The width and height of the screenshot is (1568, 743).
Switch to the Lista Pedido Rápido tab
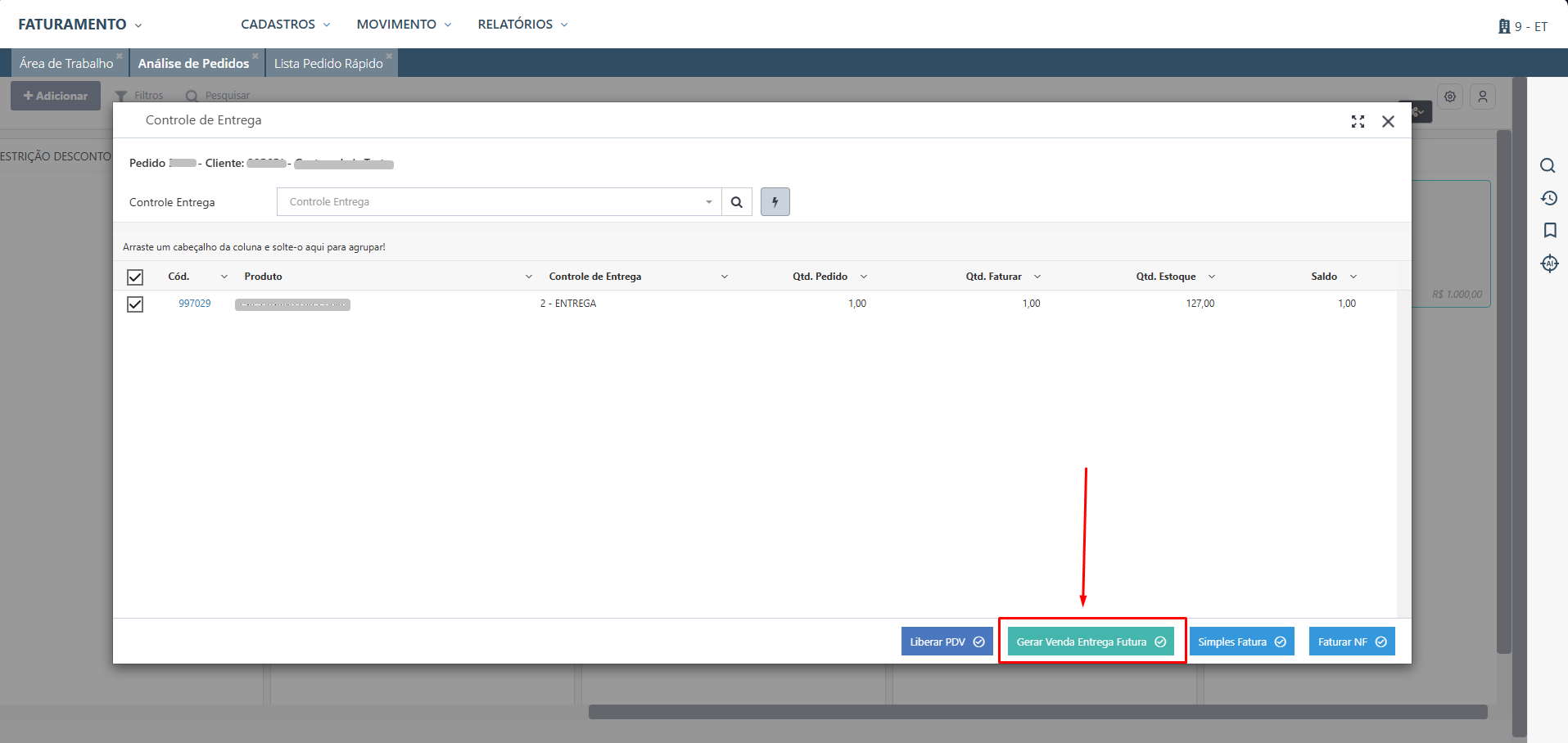(x=328, y=64)
